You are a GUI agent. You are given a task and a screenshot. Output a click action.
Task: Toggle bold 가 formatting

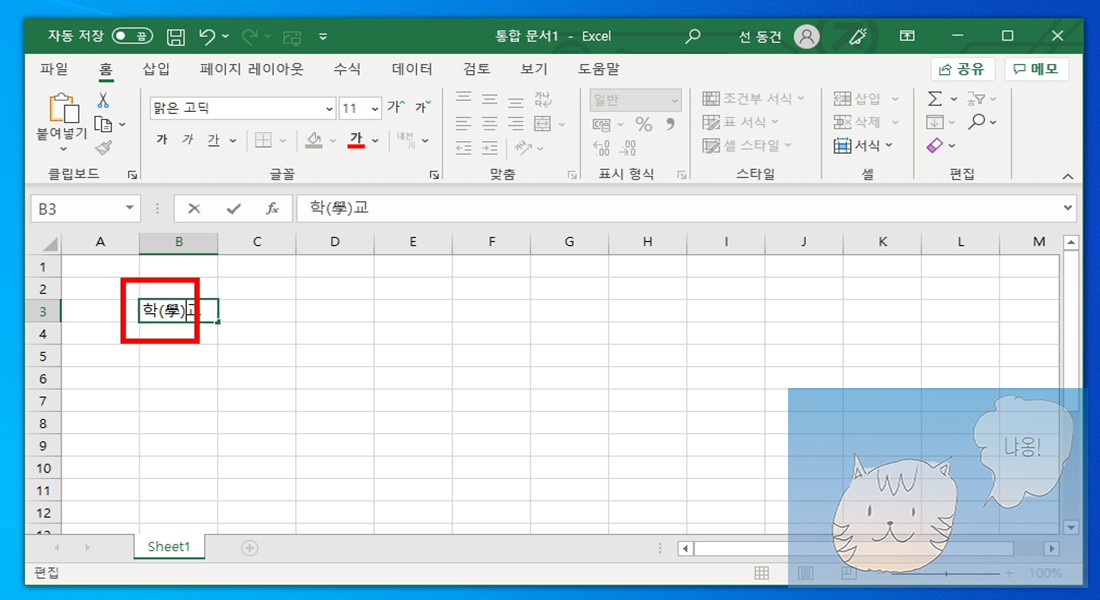(162, 140)
